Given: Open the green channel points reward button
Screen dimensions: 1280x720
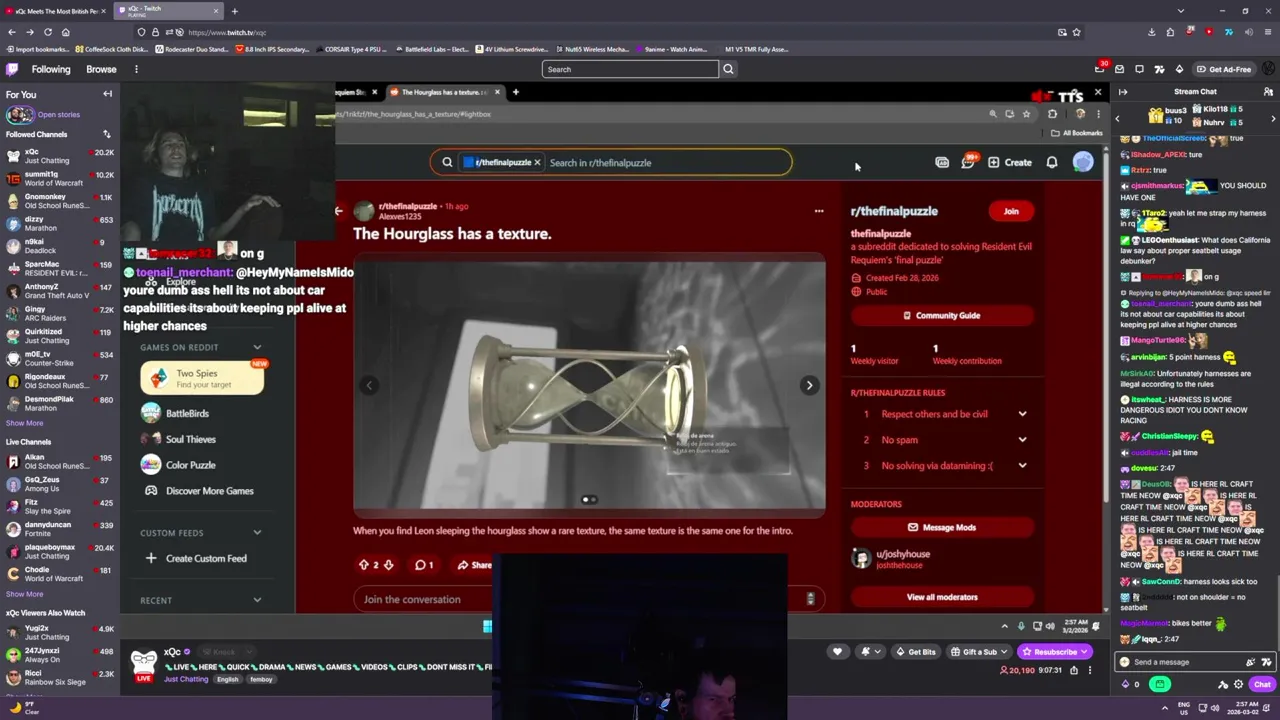Looking at the screenshot, I should 1160,685.
